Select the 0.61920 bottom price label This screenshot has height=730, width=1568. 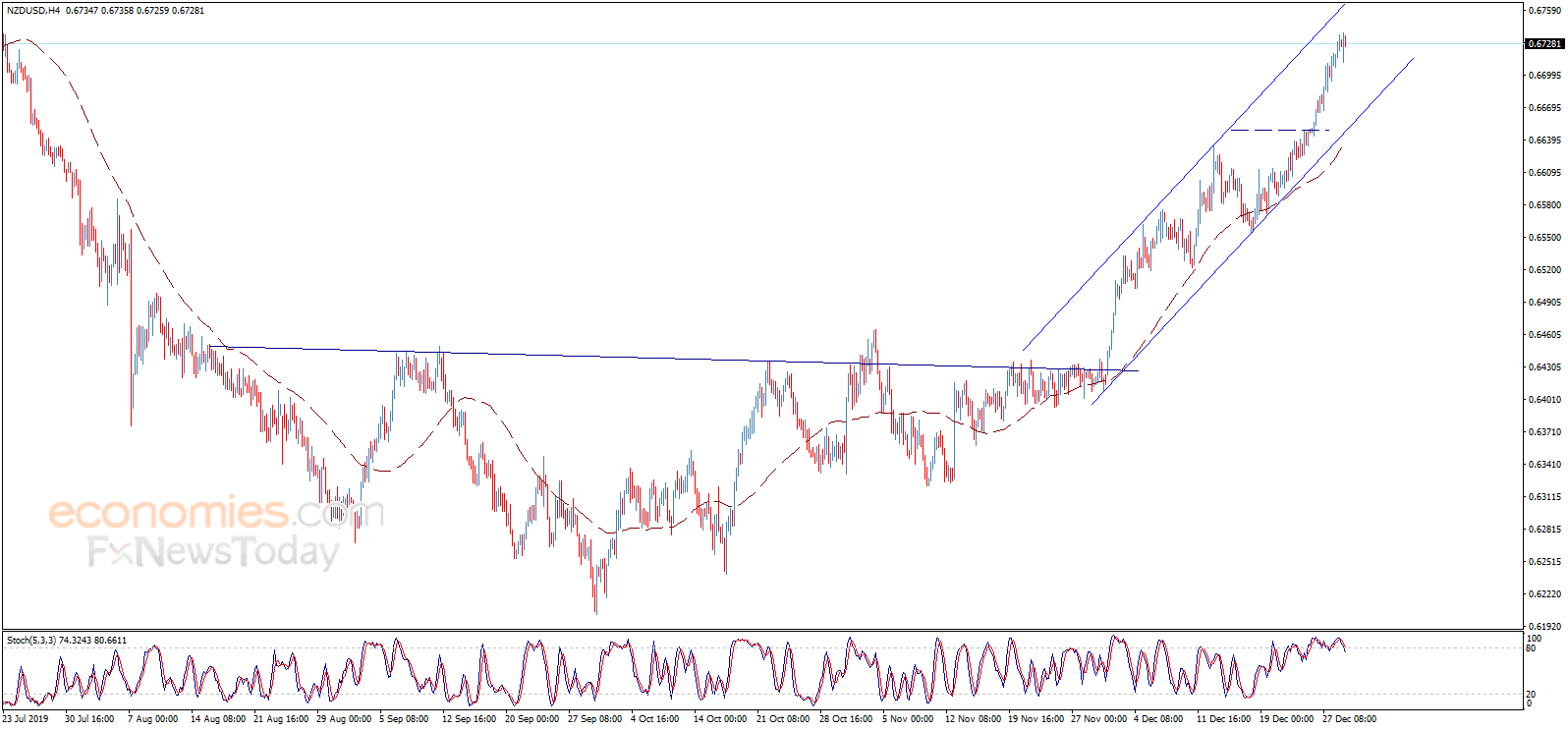click(1545, 627)
